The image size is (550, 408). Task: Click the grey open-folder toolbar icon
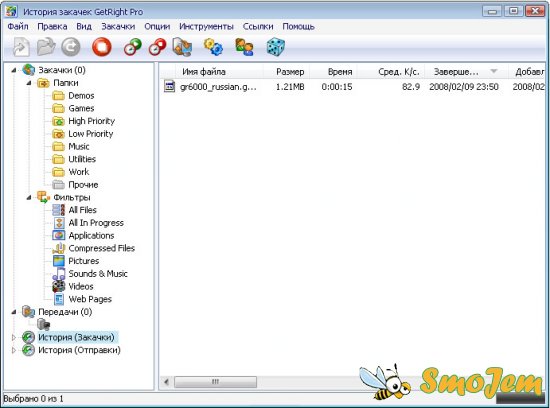click(46, 47)
